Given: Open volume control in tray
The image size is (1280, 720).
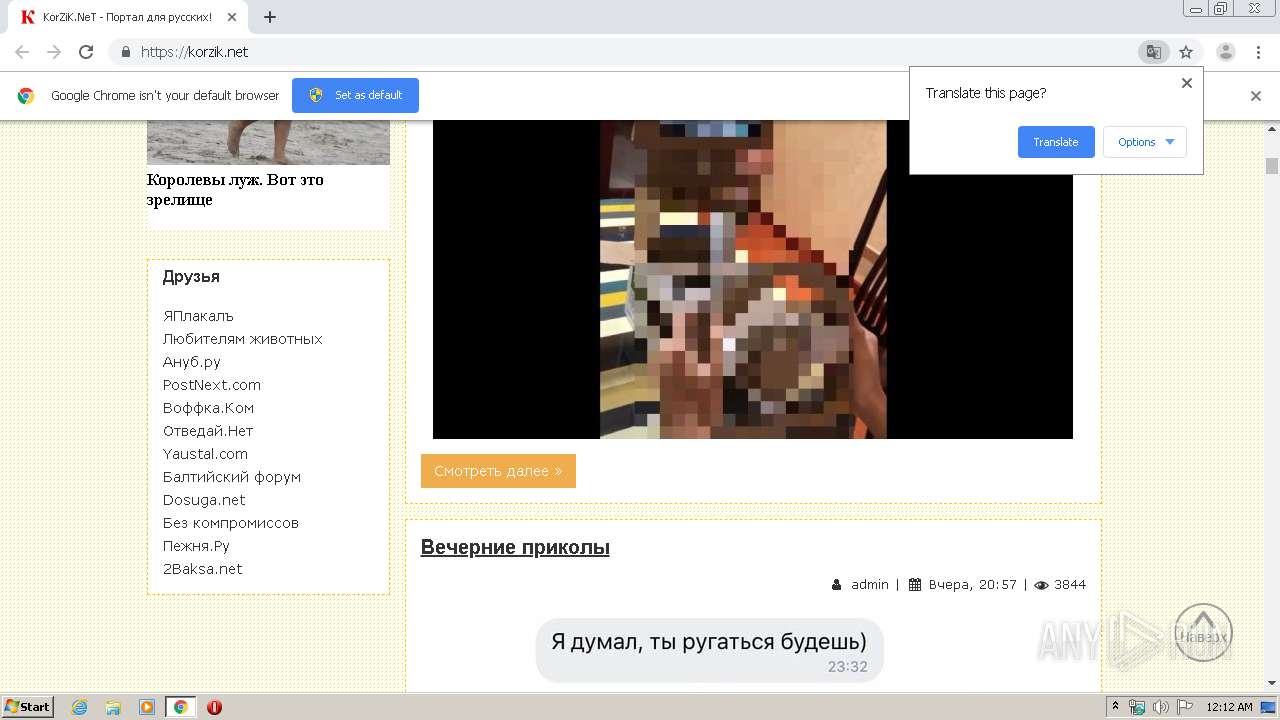Looking at the screenshot, I should tap(1161, 707).
